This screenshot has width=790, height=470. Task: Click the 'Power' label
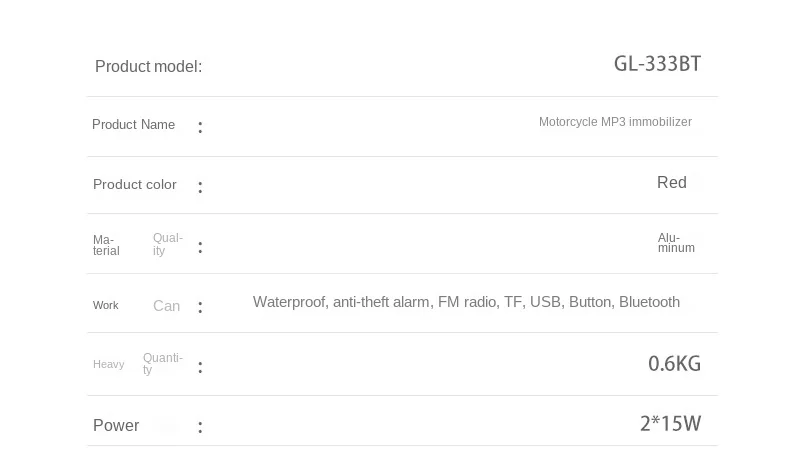tap(116, 425)
